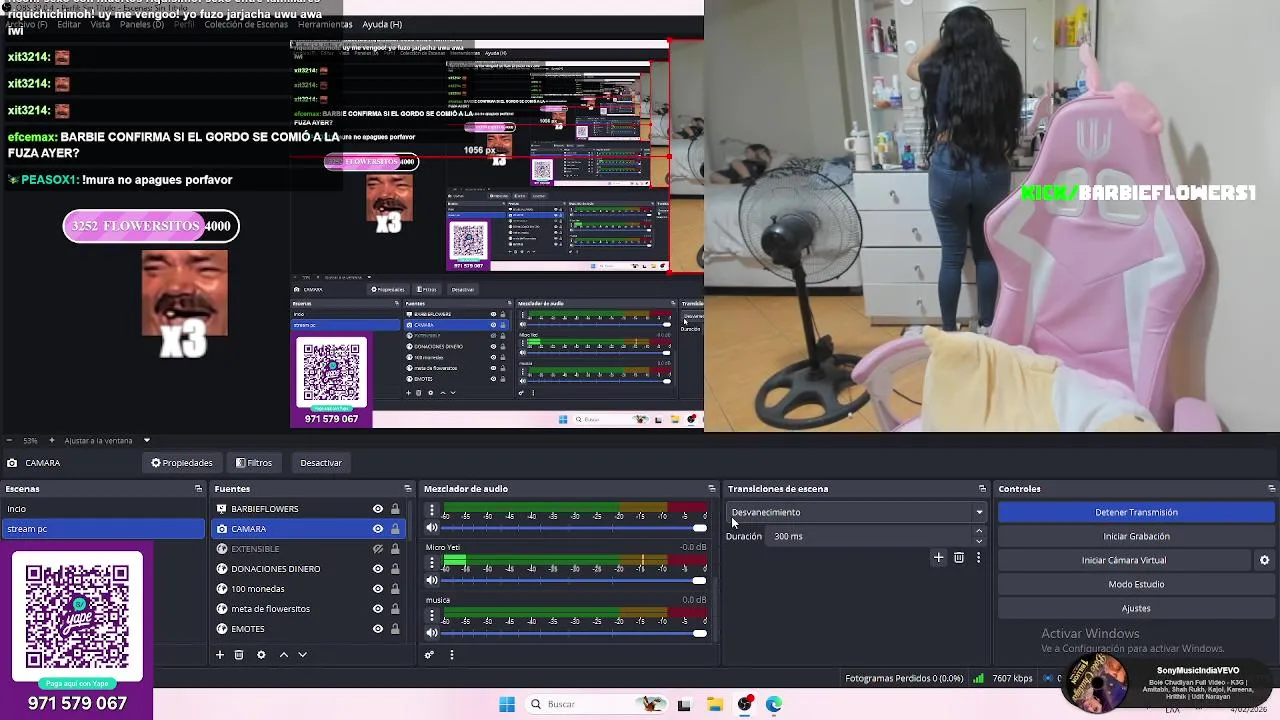This screenshot has height=720, width=1280.
Task: Hide the EMOTES source eye
Action: click(x=378, y=629)
